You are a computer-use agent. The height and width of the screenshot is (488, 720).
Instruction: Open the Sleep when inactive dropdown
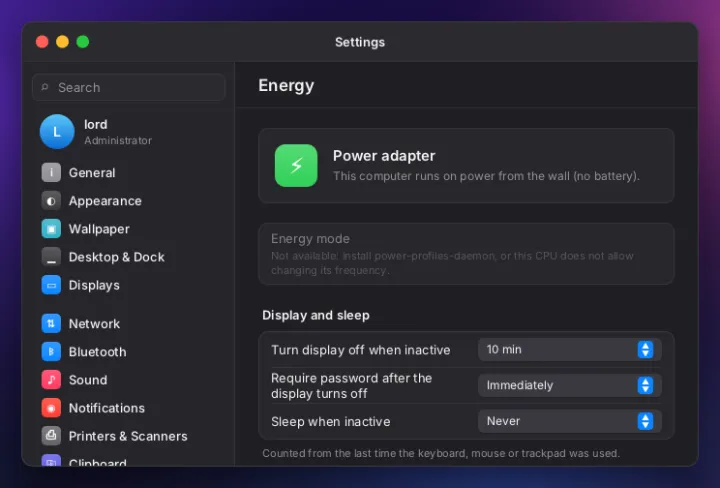point(569,421)
